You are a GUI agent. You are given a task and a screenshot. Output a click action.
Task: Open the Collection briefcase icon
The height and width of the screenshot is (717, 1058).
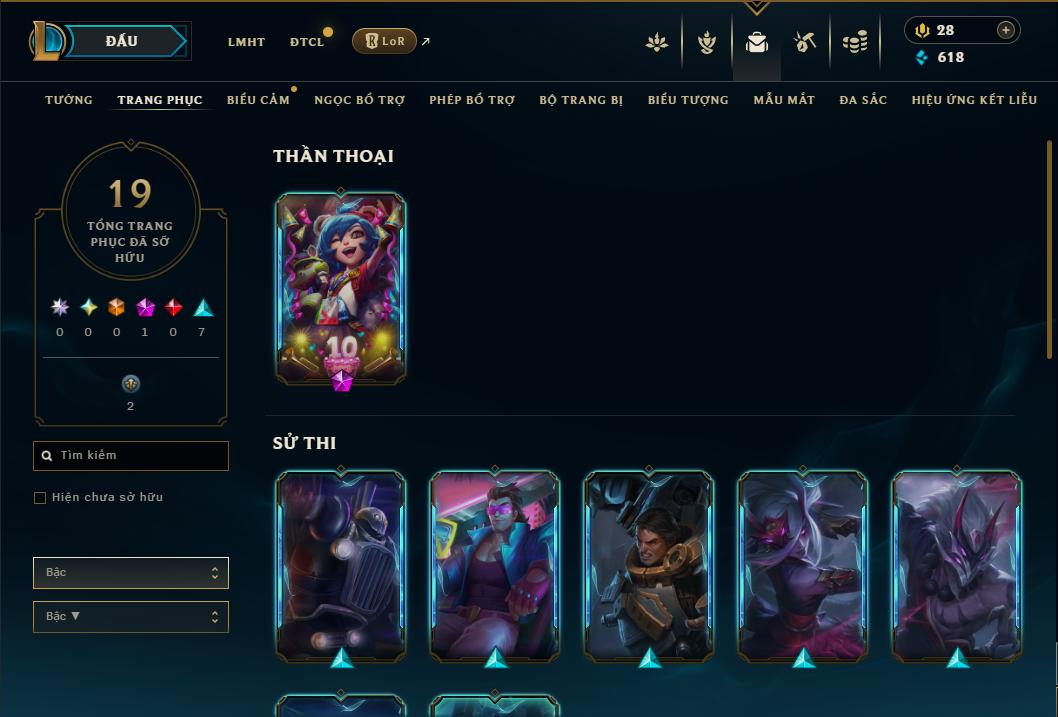[x=756, y=42]
